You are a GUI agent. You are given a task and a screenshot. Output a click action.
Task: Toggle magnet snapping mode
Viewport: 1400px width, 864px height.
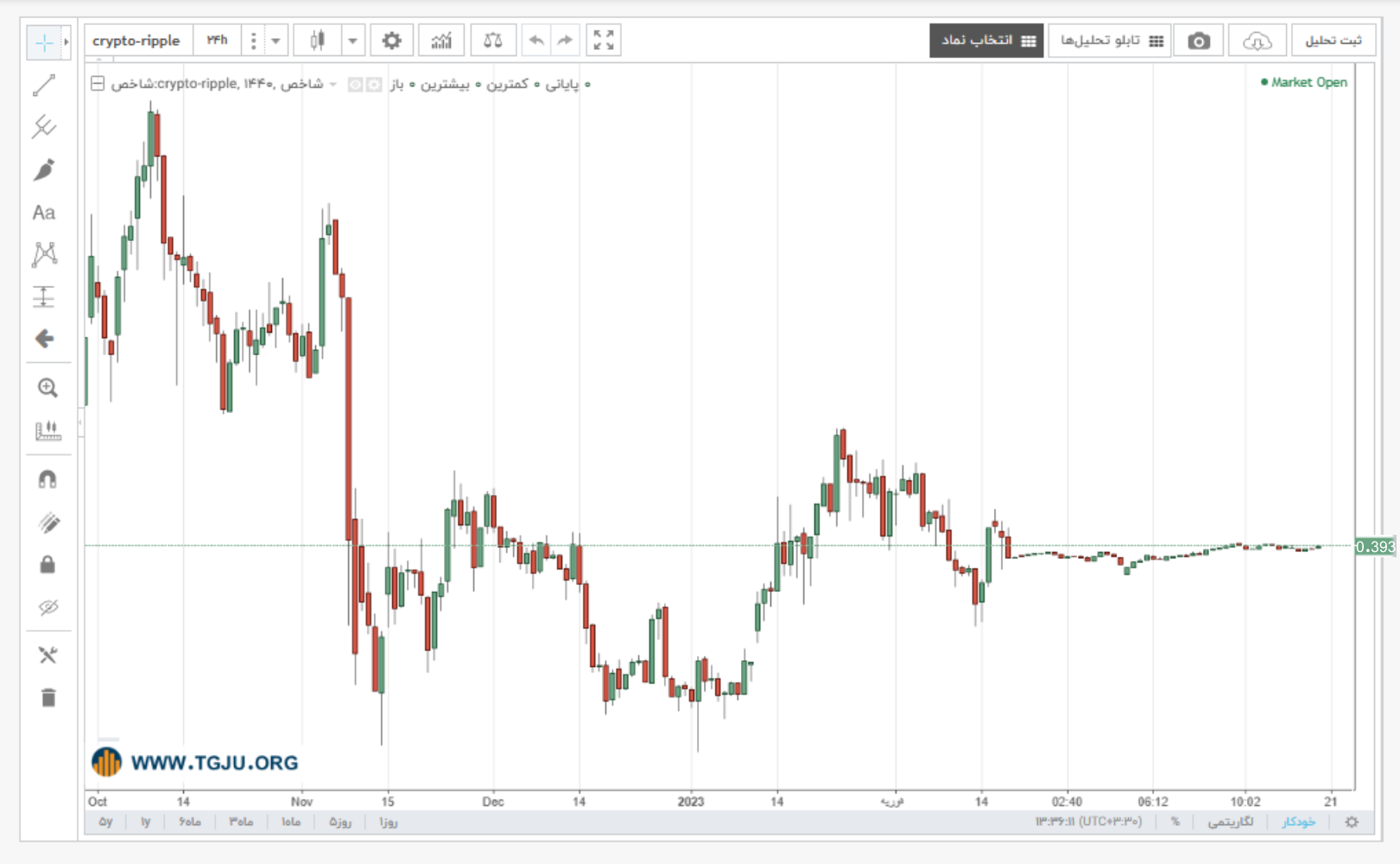pyautogui.click(x=48, y=480)
